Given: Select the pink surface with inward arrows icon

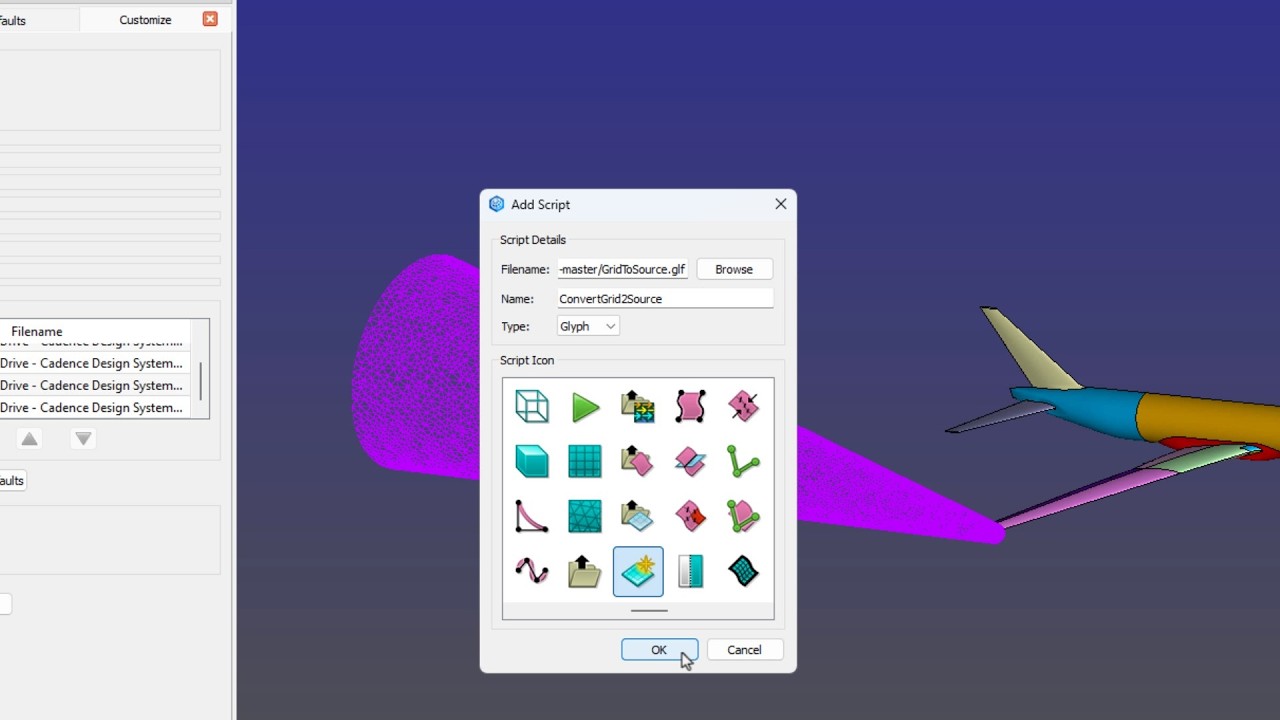Looking at the screenshot, I should pos(744,407).
